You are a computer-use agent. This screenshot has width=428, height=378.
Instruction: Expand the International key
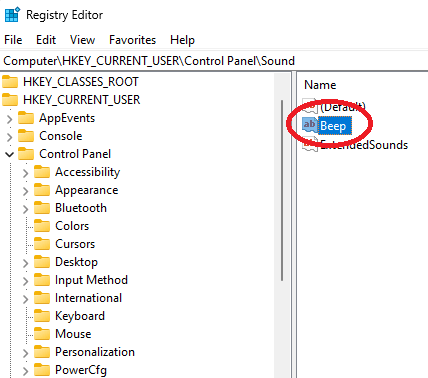coord(26,299)
